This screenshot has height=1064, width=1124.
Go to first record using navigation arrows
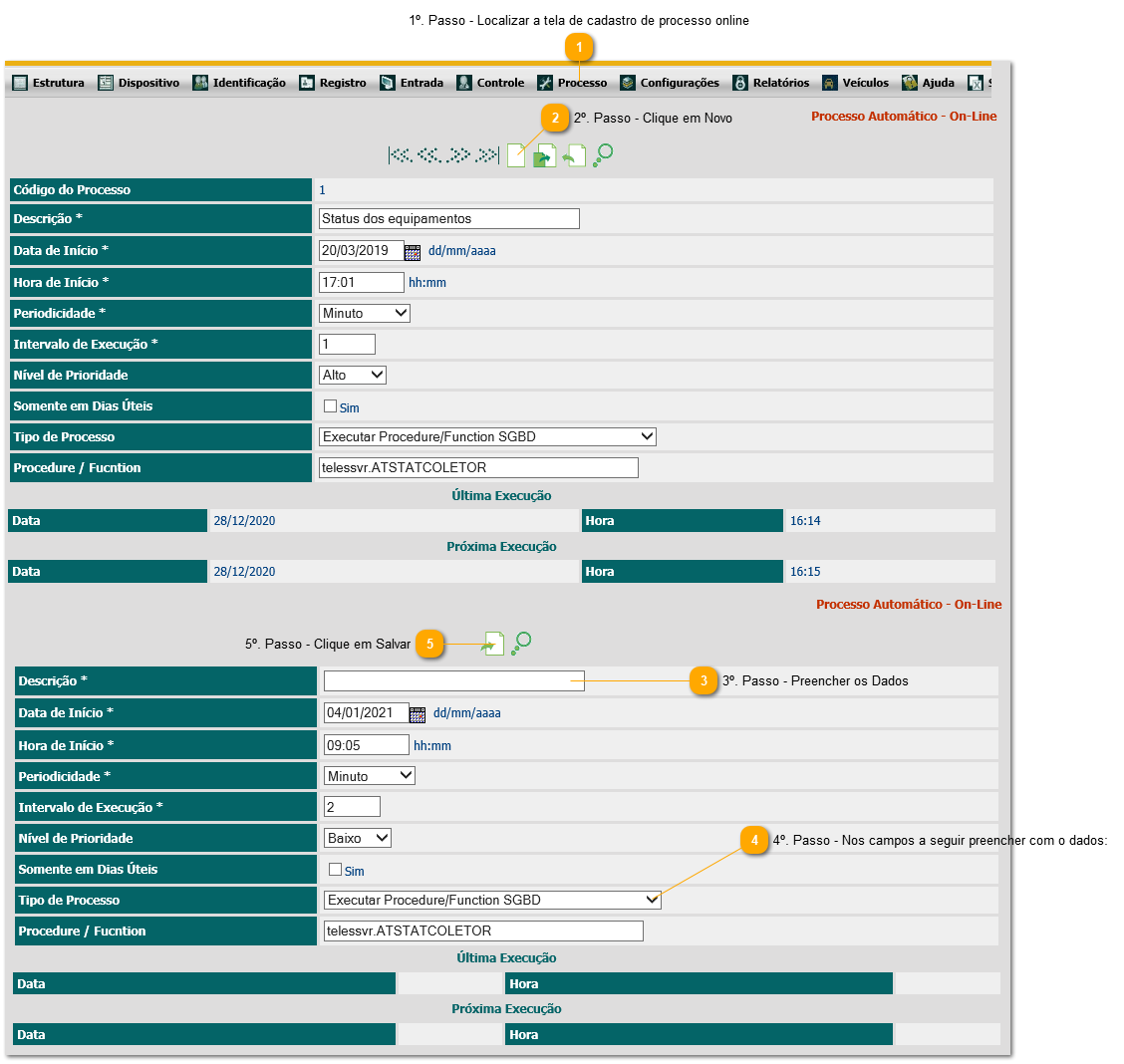[x=400, y=155]
